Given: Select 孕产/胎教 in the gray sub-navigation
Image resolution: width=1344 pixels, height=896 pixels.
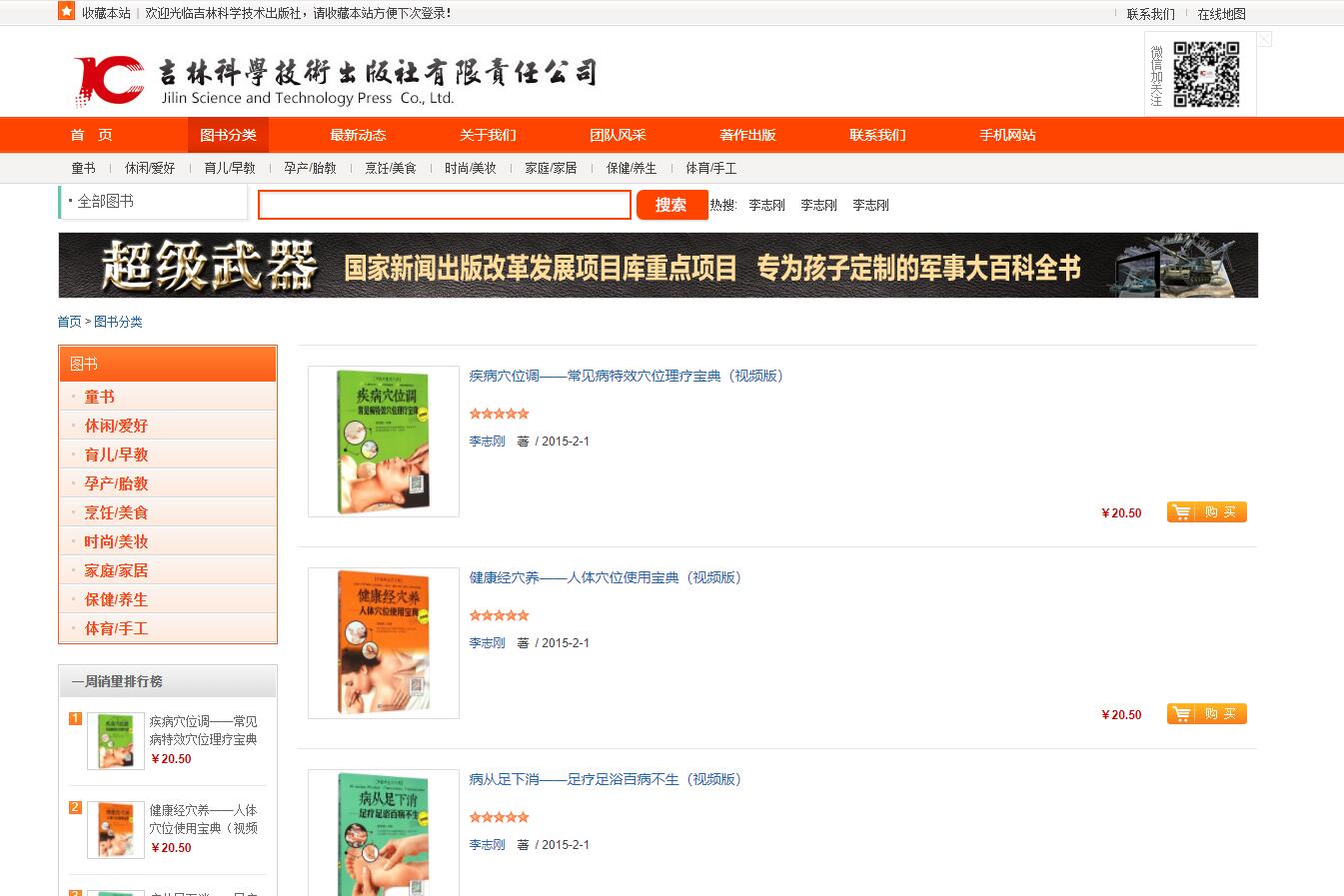Looking at the screenshot, I should click(310, 168).
